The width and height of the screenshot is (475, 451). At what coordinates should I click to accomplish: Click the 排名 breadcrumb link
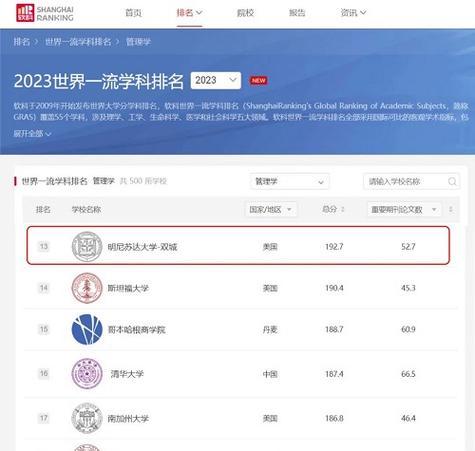point(22,42)
